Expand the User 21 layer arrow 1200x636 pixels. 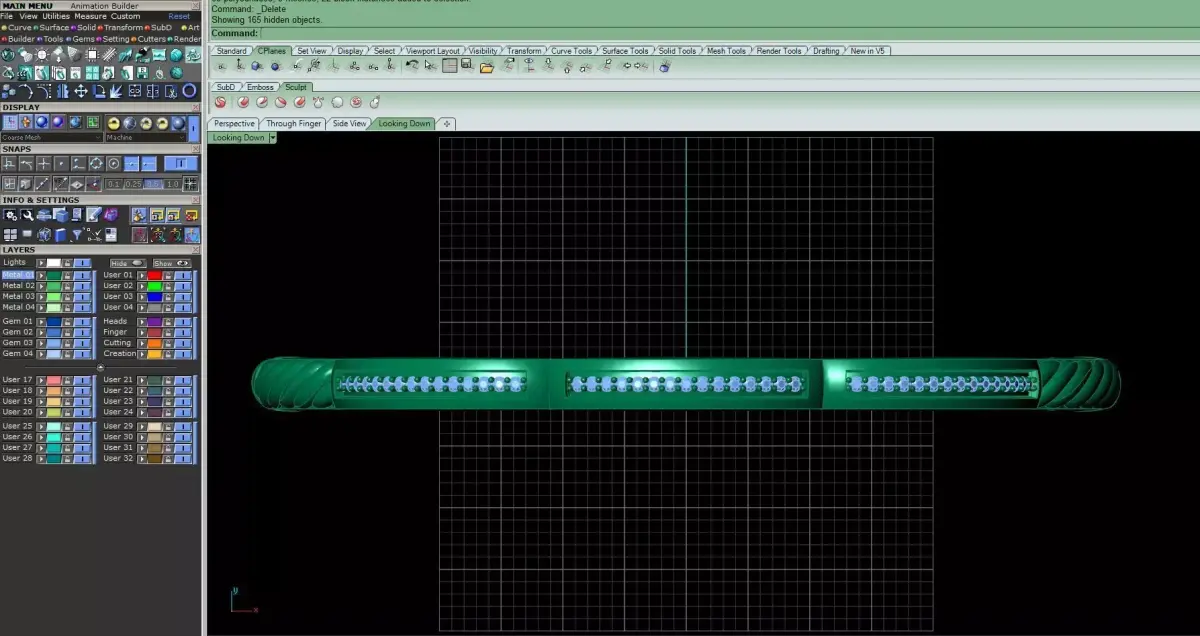(142, 380)
